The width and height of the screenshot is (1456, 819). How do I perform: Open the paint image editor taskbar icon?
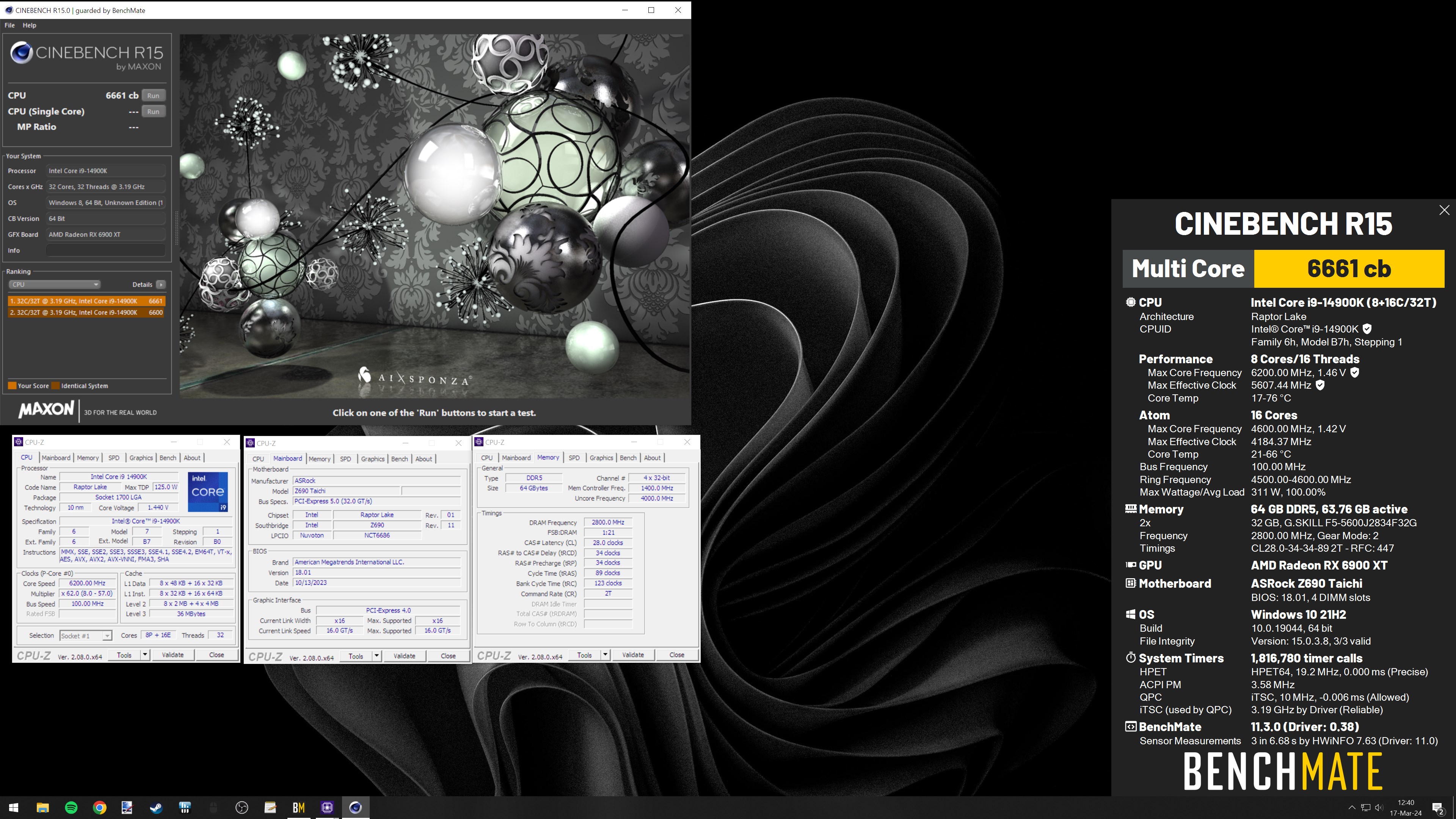pos(128,808)
